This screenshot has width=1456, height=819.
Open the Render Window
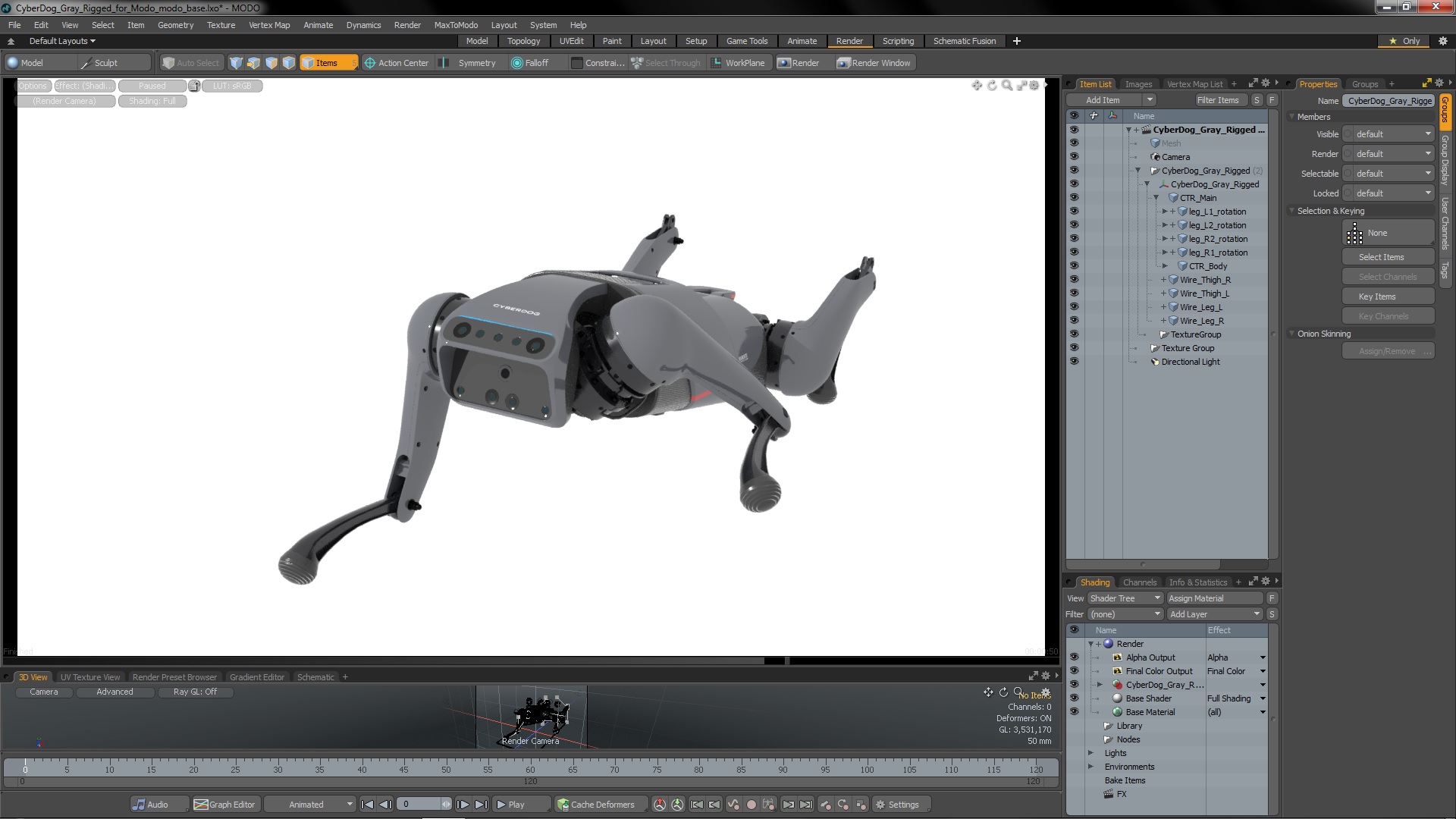click(874, 63)
